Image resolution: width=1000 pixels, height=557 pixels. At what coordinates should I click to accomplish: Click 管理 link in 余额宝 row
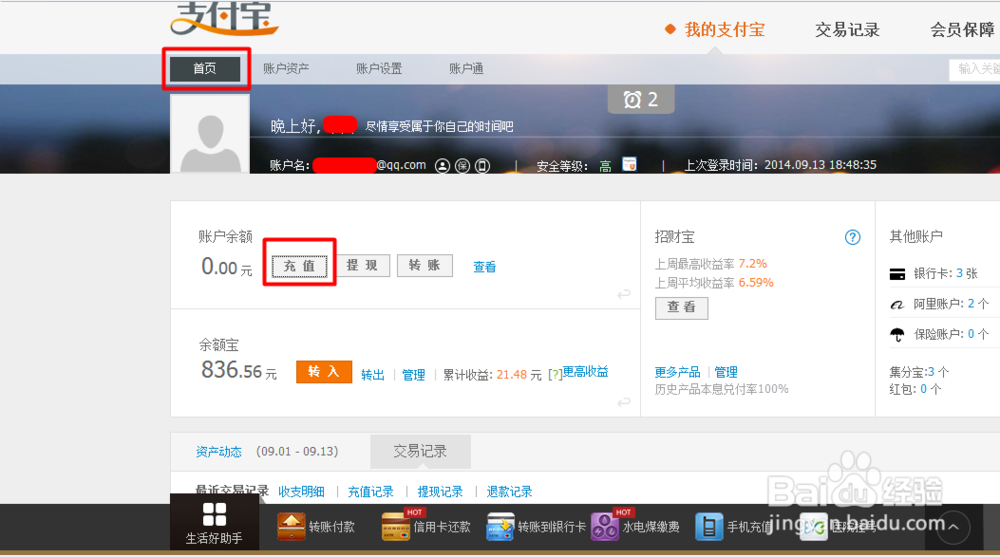413,375
